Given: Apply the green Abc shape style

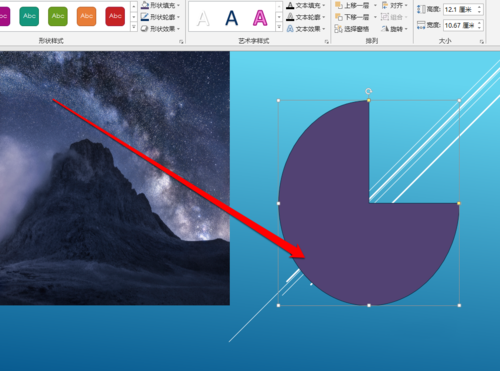Looking at the screenshot, I should 58,16.
